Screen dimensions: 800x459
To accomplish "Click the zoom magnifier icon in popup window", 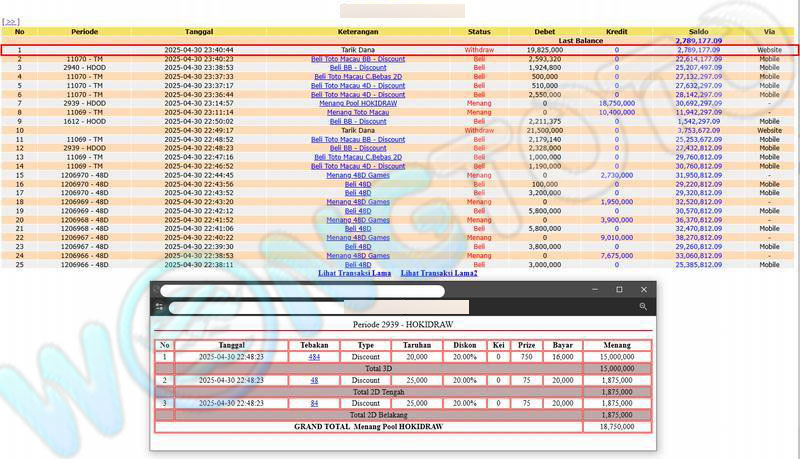I will (x=644, y=307).
